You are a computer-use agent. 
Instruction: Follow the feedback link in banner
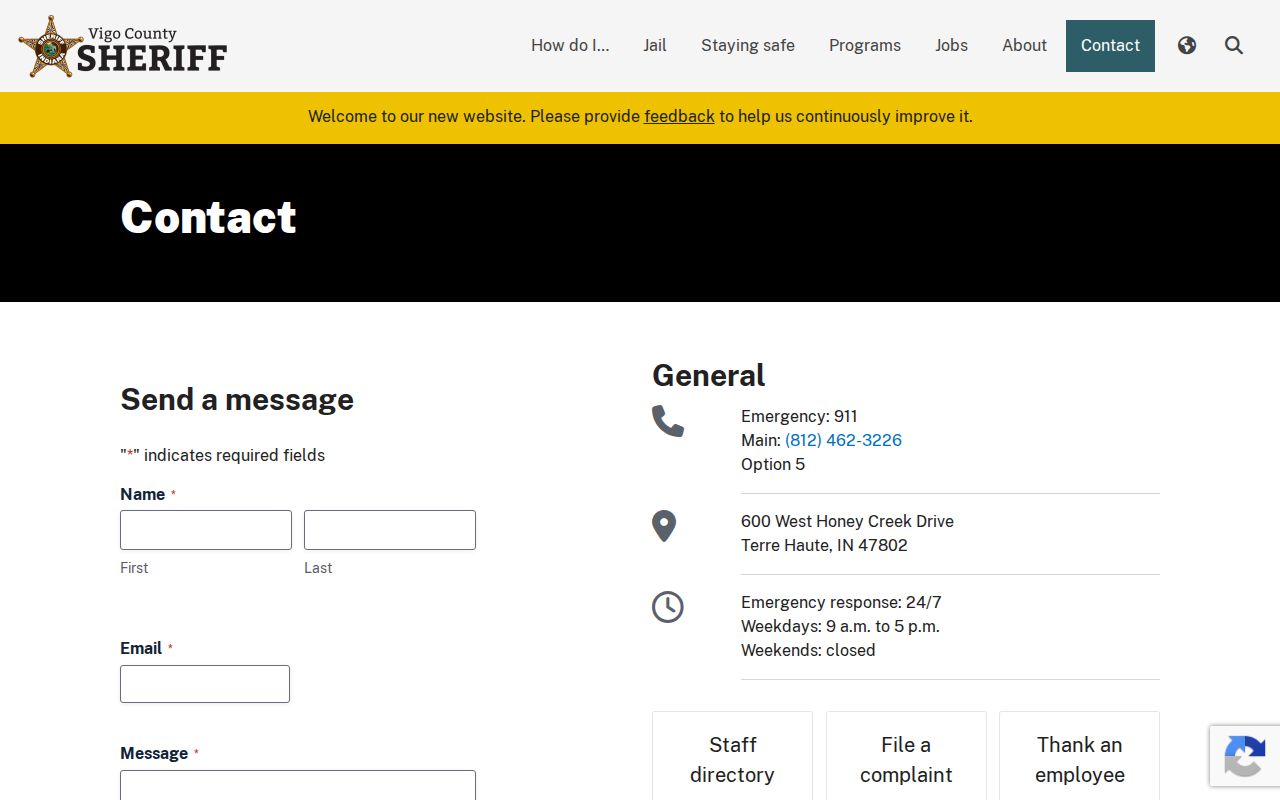click(679, 116)
